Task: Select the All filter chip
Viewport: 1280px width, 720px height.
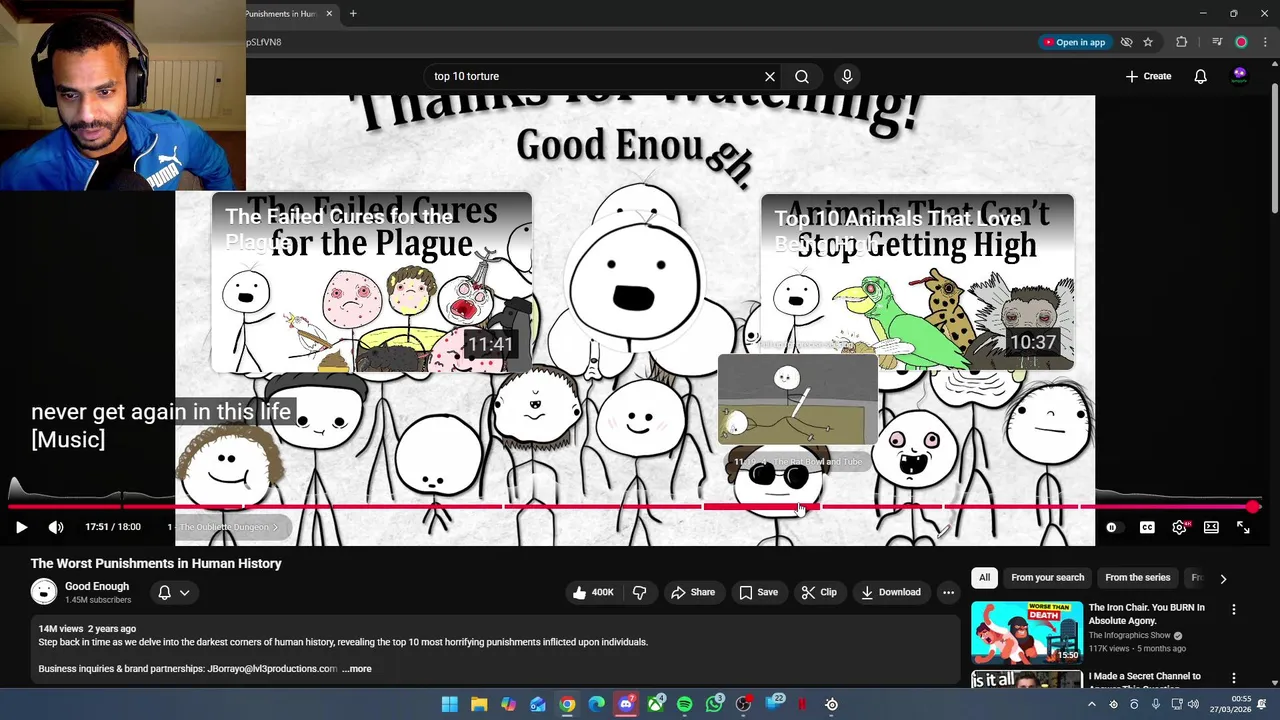Action: click(984, 577)
